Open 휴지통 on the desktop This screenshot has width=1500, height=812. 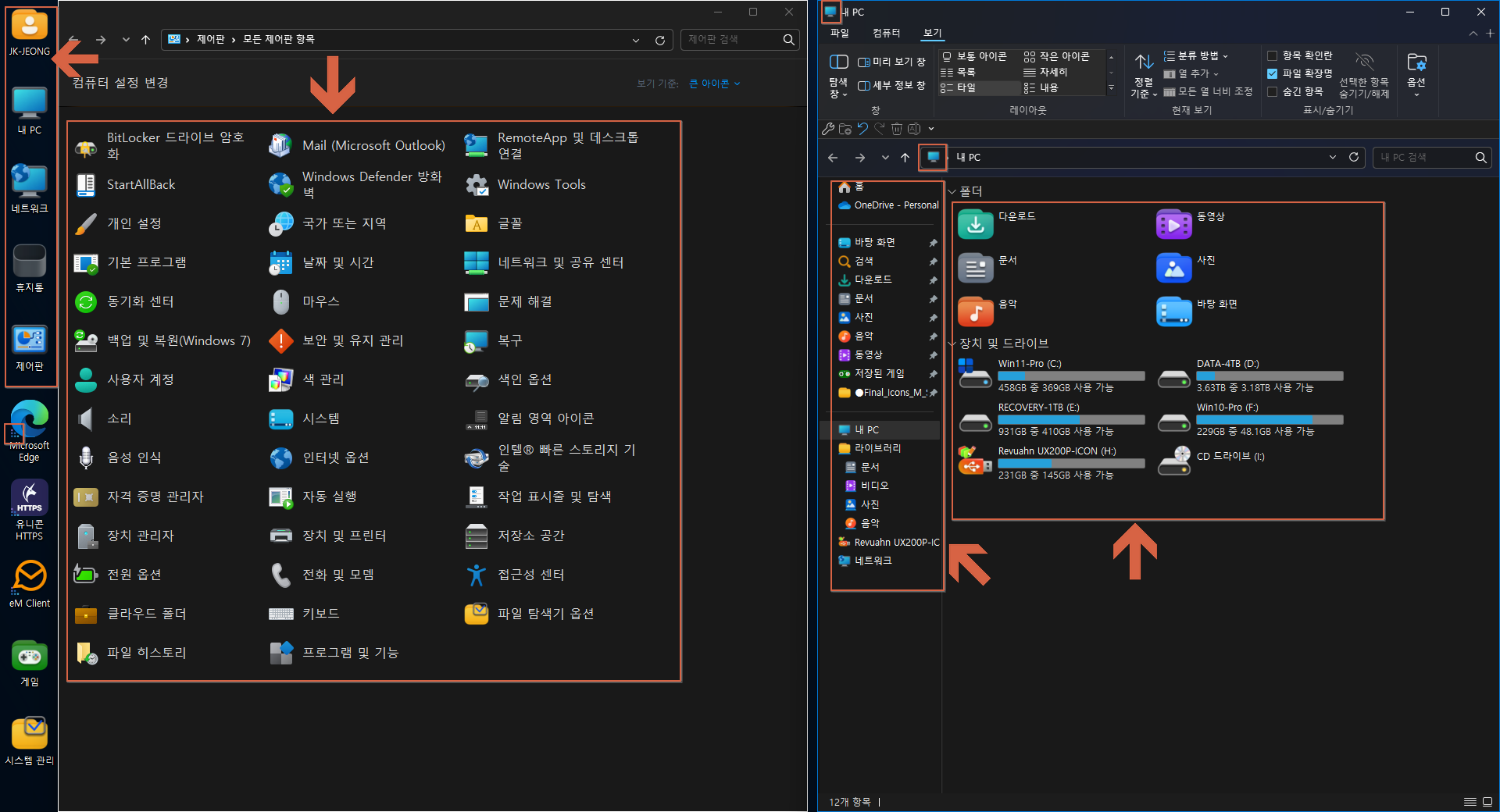(29, 268)
